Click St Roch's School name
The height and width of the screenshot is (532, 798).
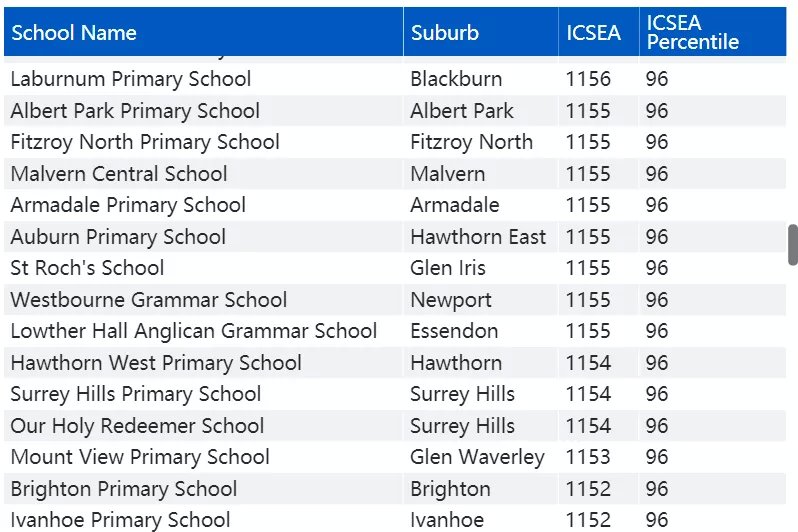(x=87, y=268)
